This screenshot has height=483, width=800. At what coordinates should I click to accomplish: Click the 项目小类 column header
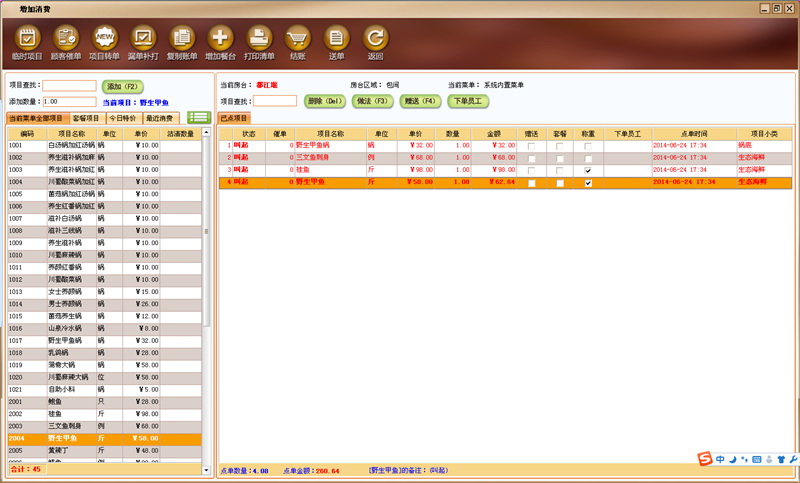[764, 134]
